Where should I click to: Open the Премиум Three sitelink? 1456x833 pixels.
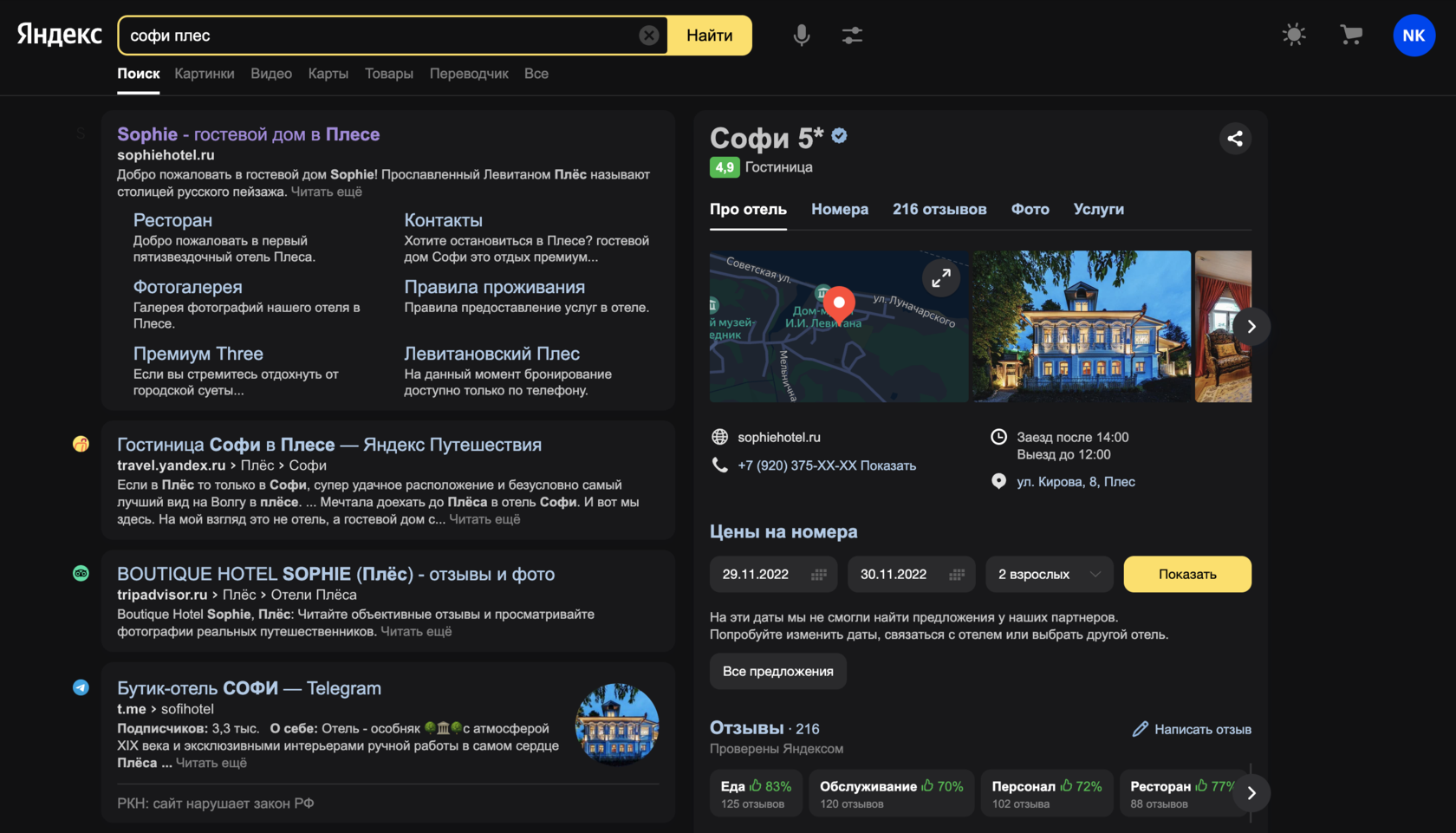198,354
